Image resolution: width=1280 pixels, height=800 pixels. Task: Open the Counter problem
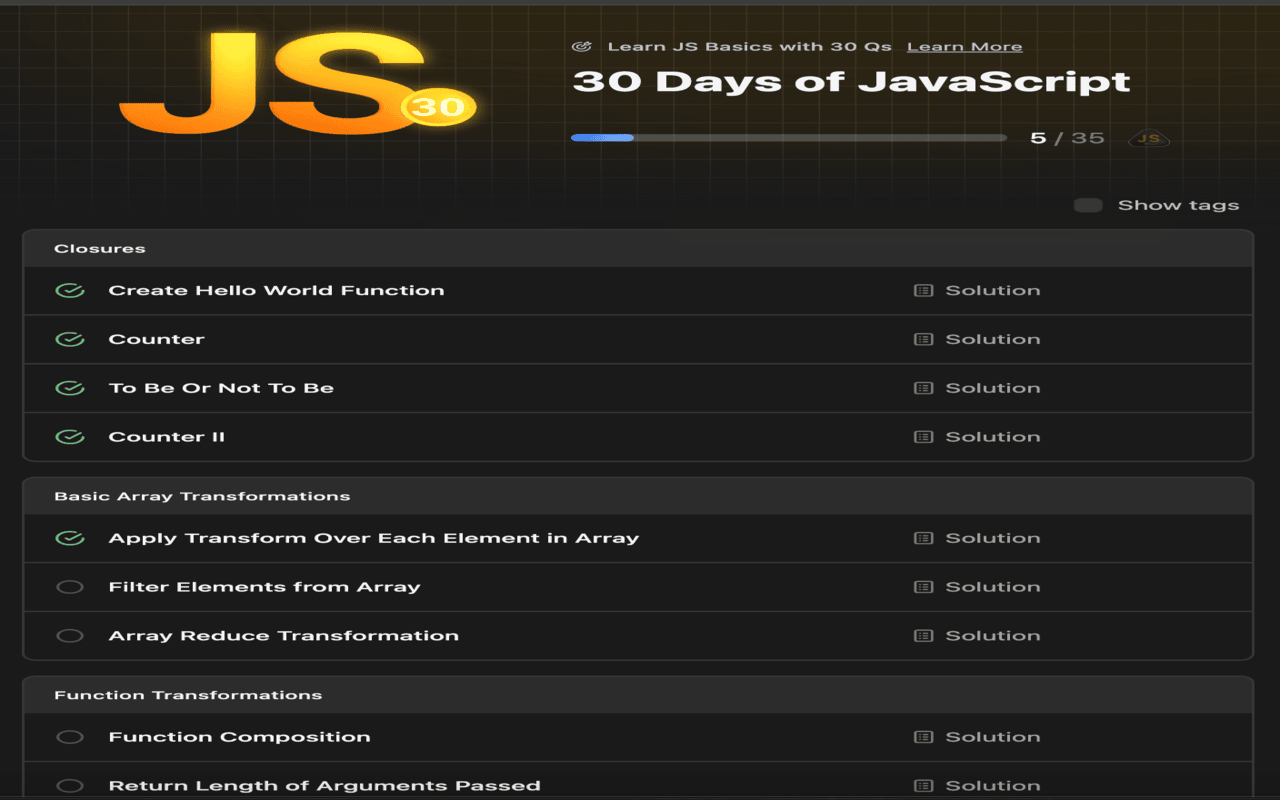[x=157, y=340]
